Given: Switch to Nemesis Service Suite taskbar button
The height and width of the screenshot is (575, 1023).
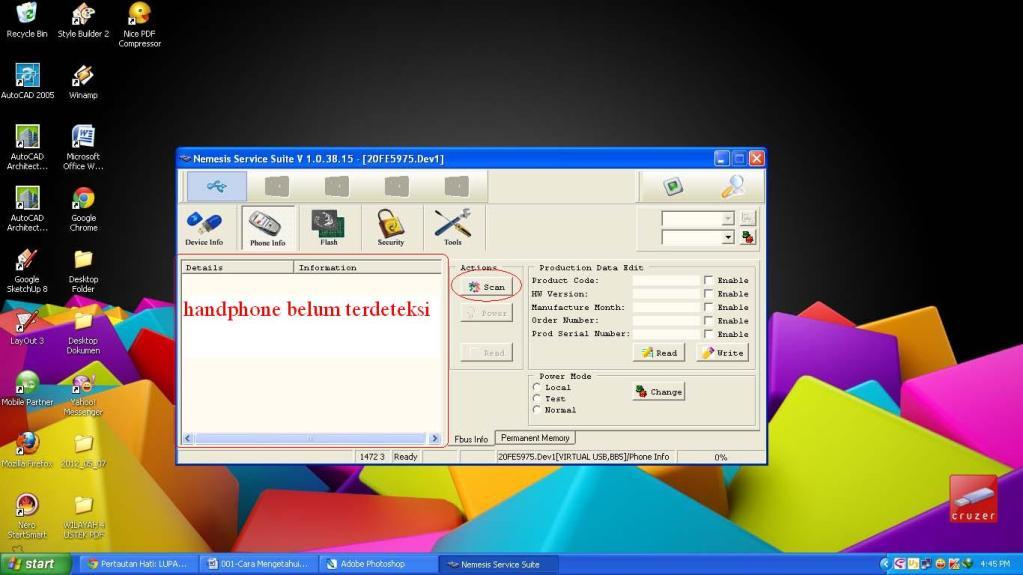Looking at the screenshot, I should click(500, 565).
